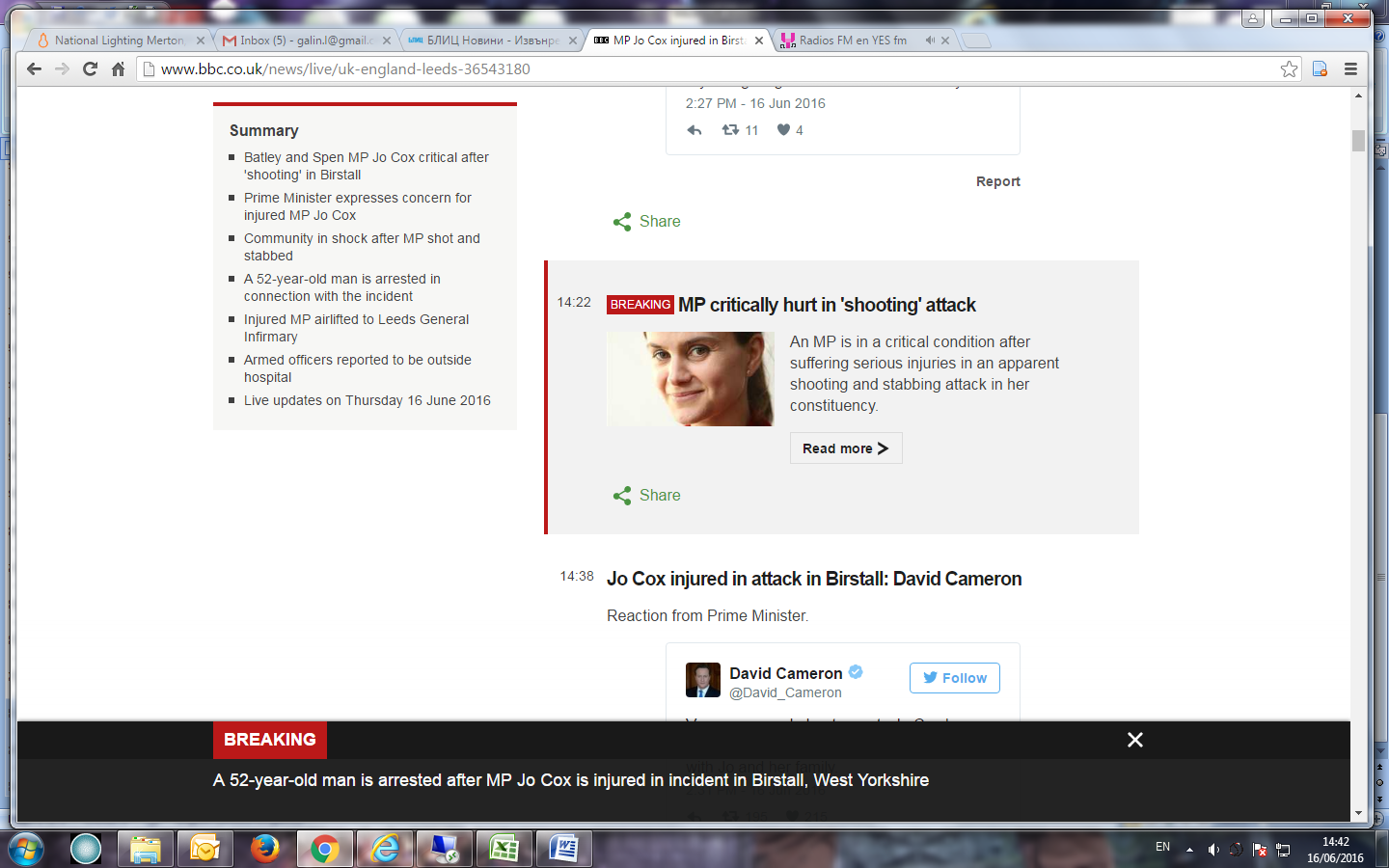The image size is (1389, 868).
Task: Click summary item 'Community in shock after MP shot'
Action: click(x=362, y=247)
